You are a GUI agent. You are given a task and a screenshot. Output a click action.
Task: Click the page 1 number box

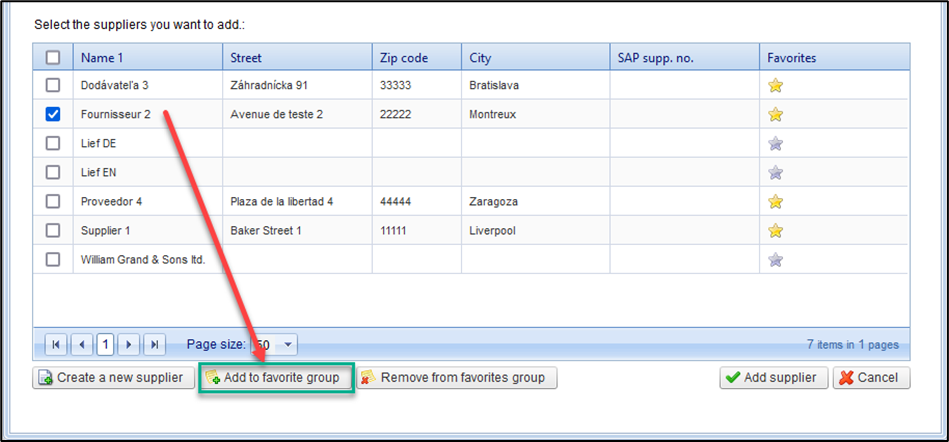click(106, 345)
